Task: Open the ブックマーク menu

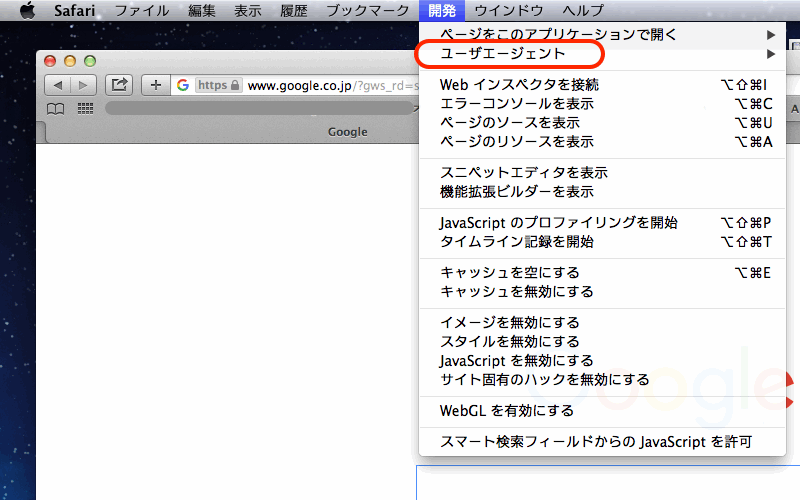Action: click(367, 10)
